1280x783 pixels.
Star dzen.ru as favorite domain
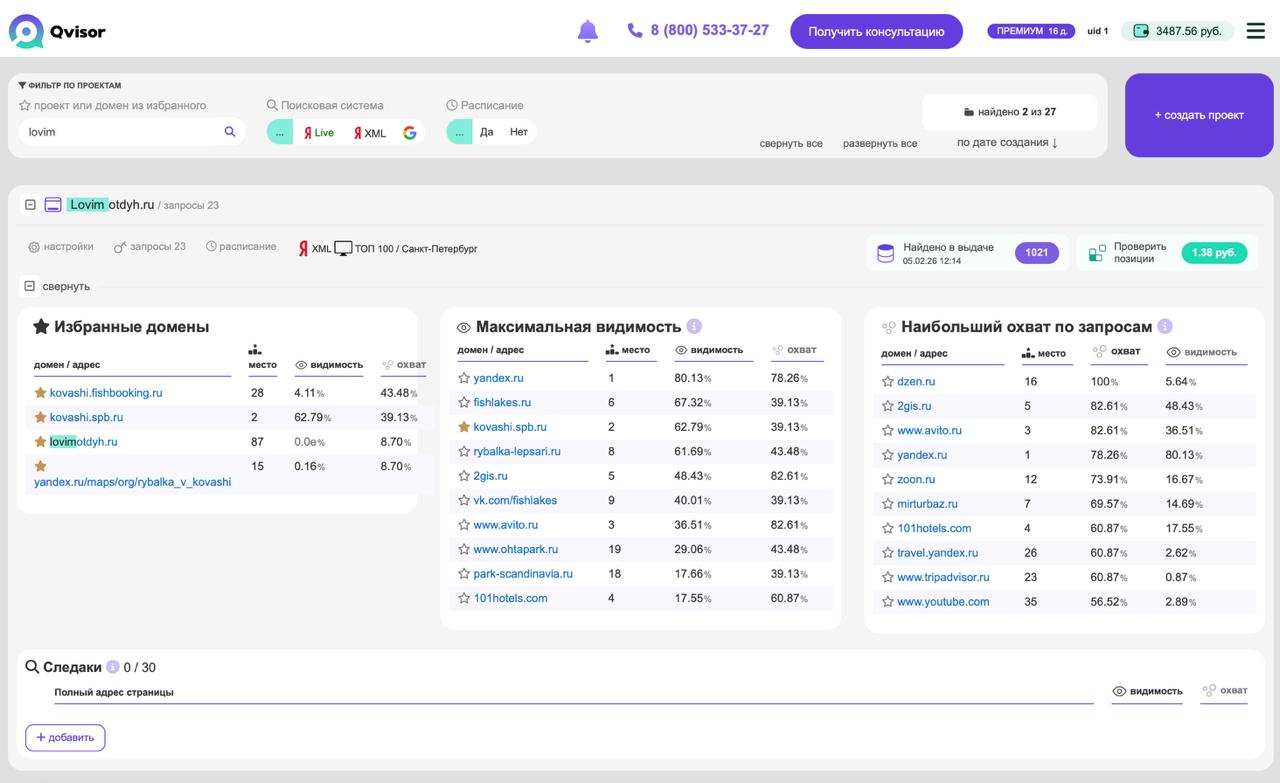click(888, 382)
